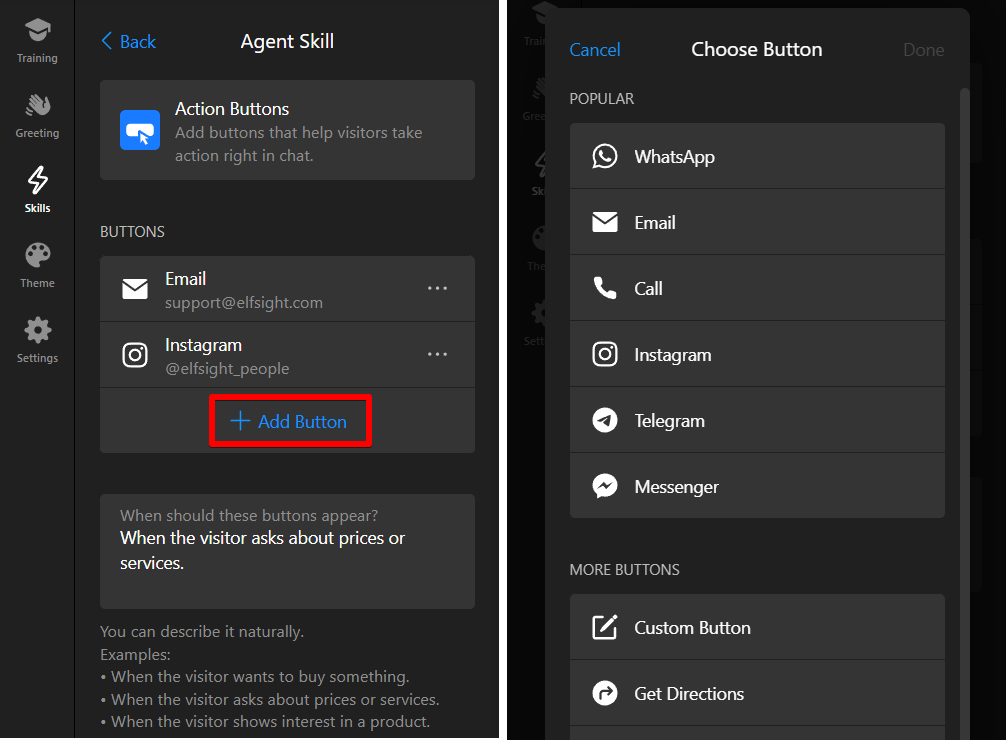Open options menu for Email button
The image size is (1006, 740).
tap(438, 288)
